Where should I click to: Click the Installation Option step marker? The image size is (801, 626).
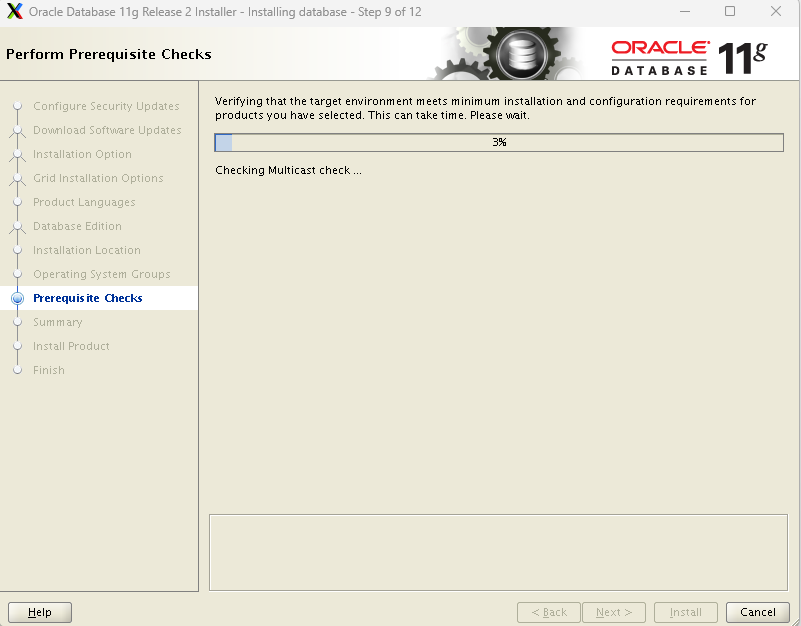tap(17, 154)
